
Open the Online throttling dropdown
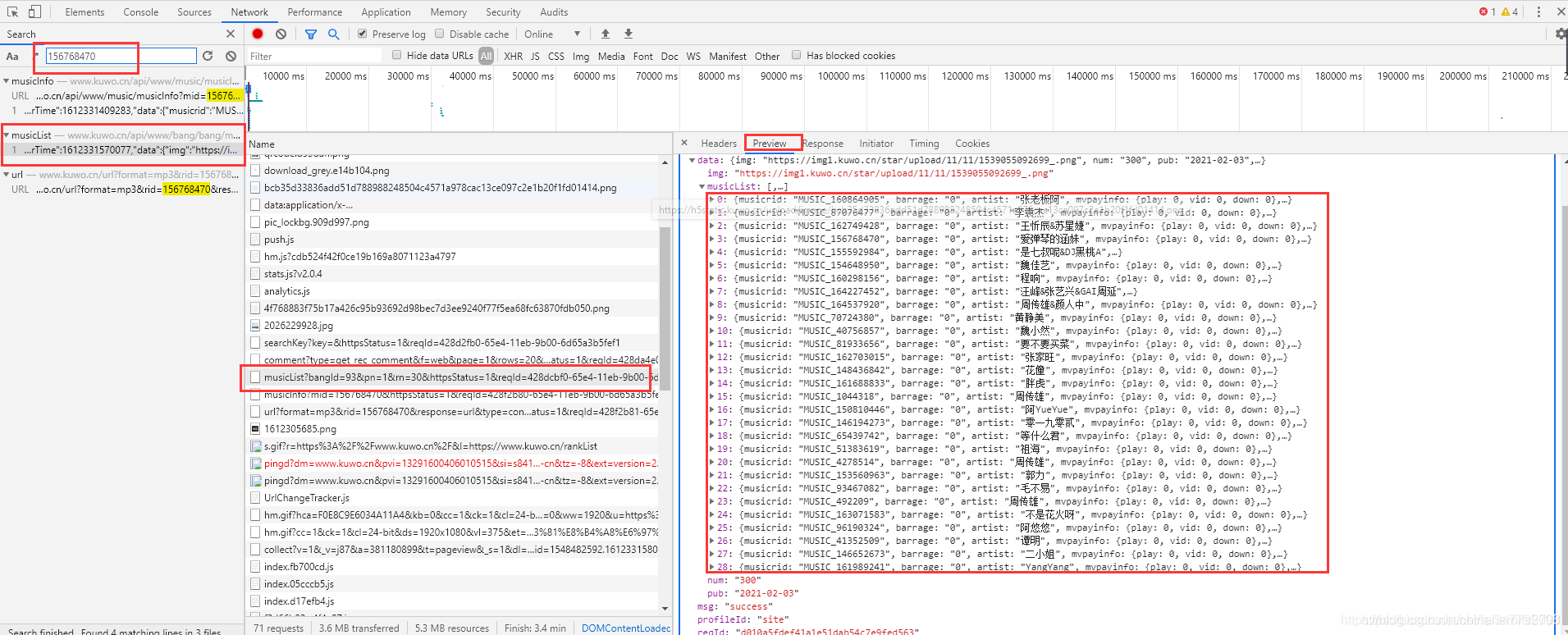tap(552, 34)
